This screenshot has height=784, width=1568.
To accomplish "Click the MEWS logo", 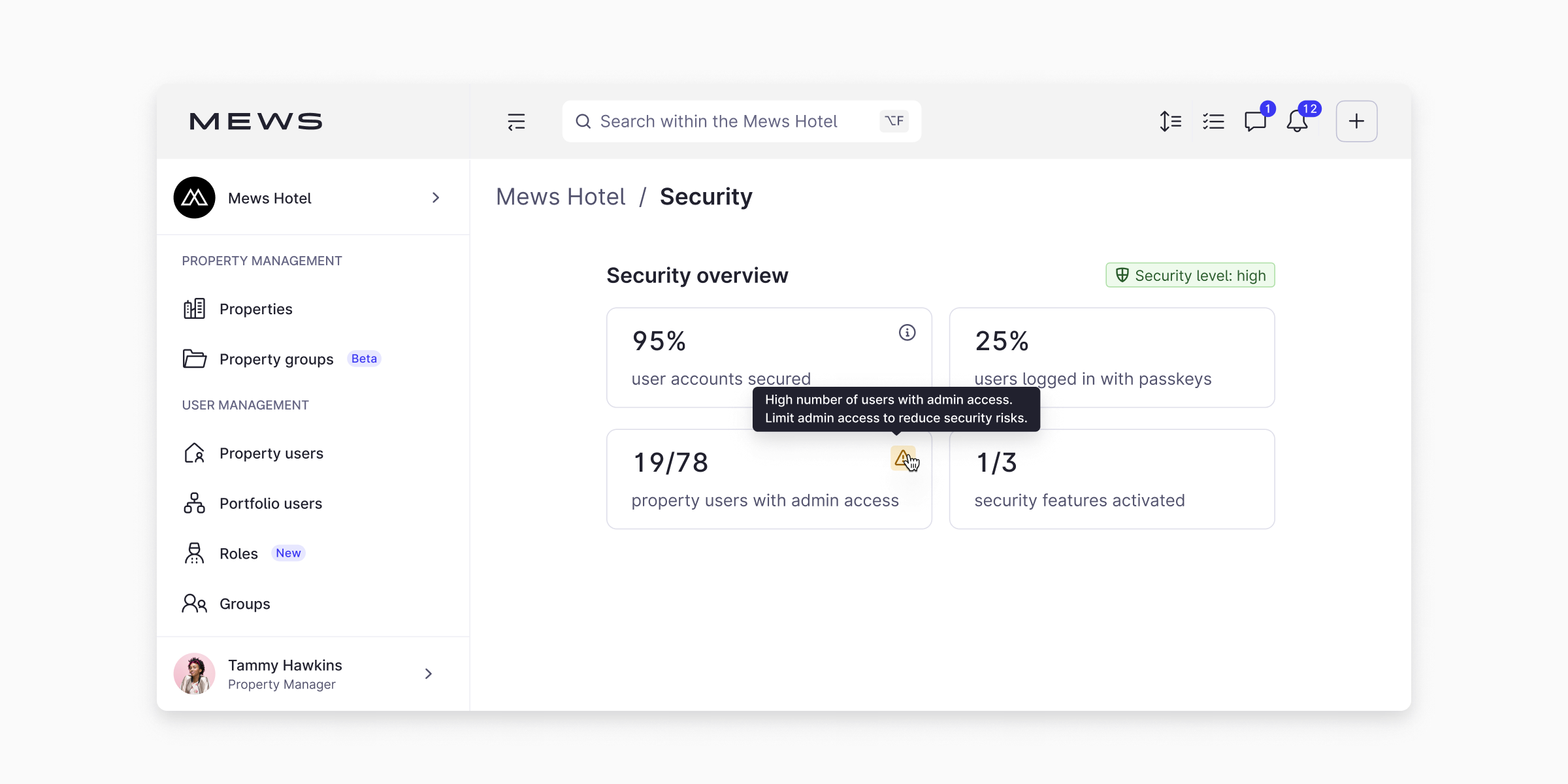I will click(x=256, y=122).
